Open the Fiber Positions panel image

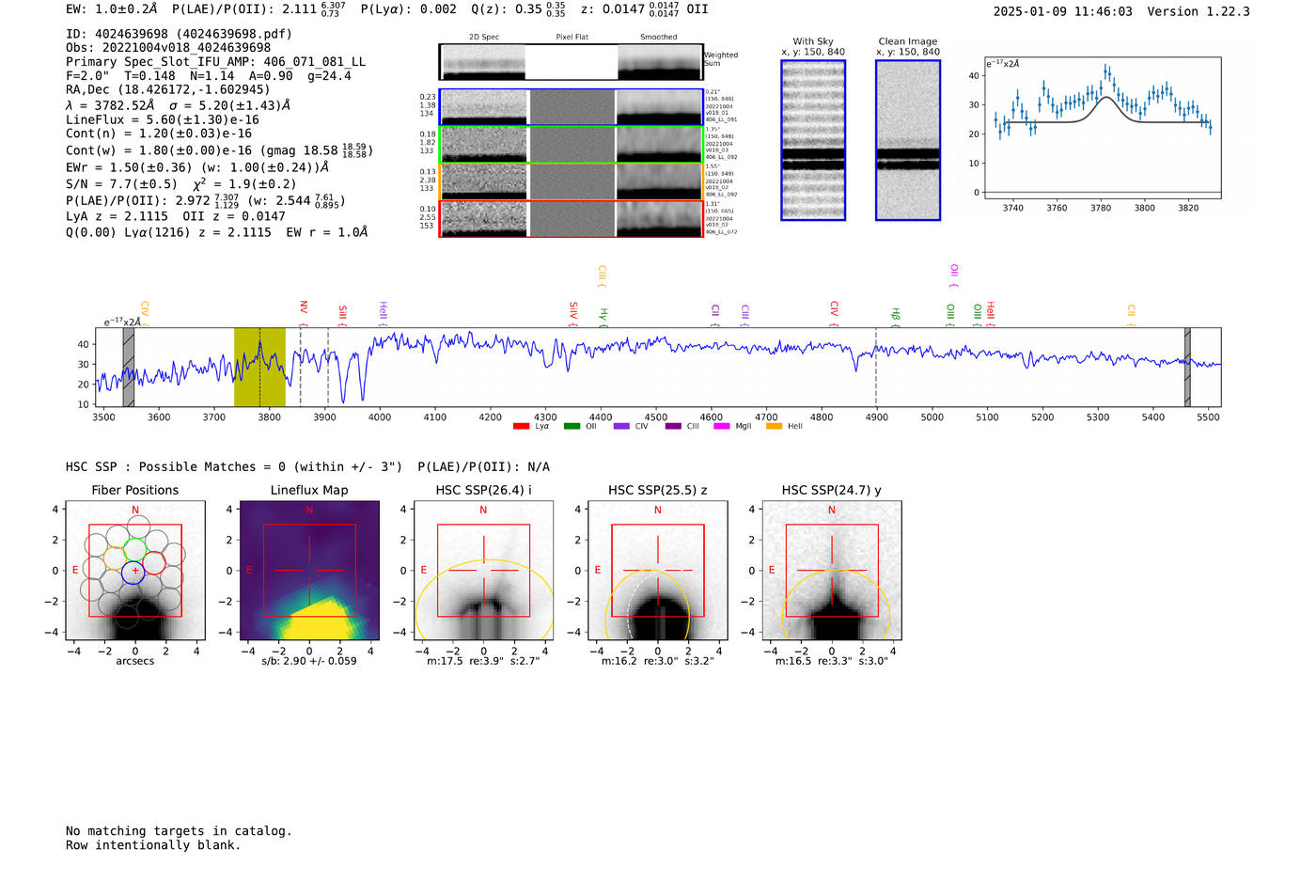(135, 571)
